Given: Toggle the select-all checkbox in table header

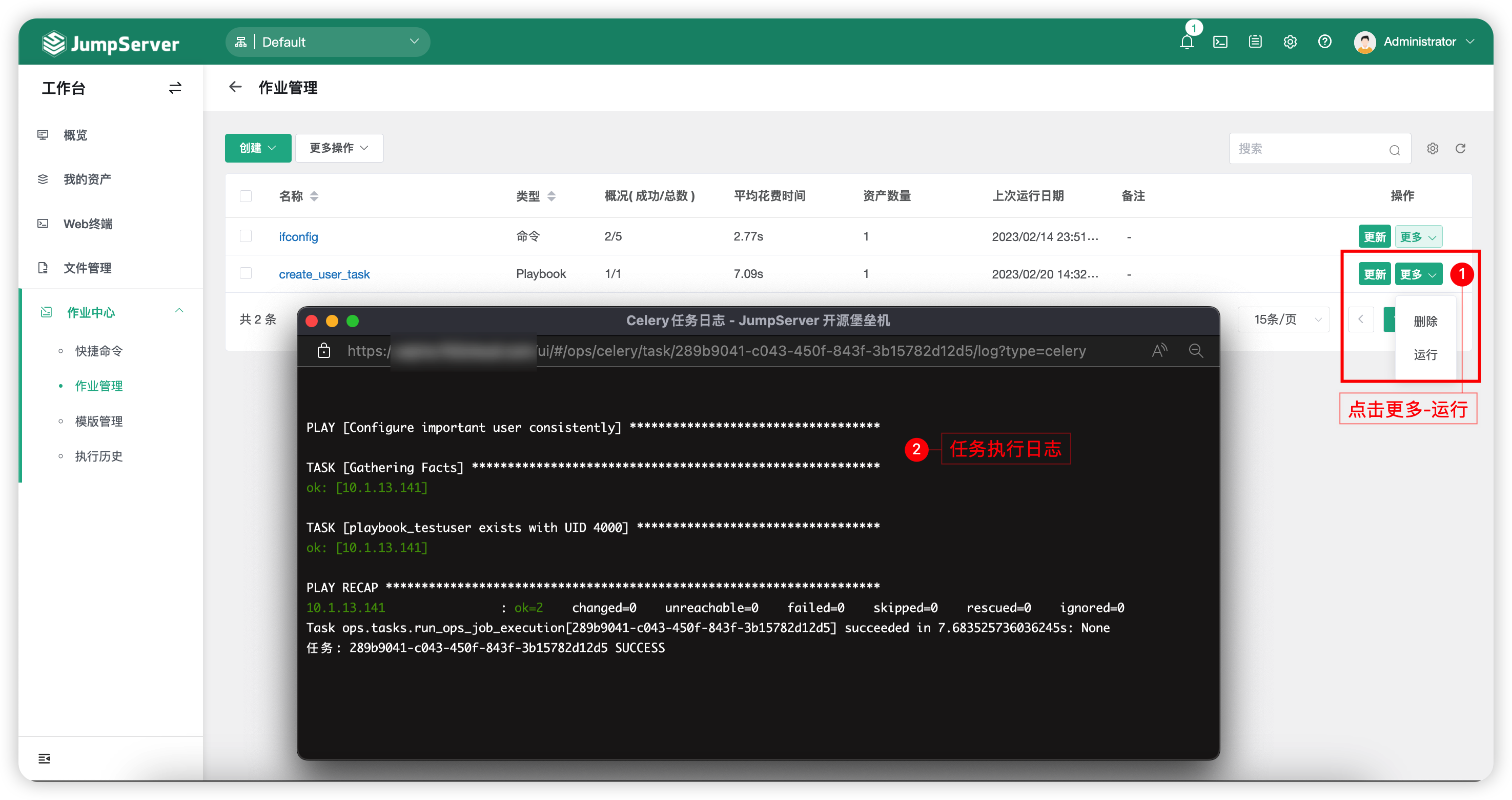Looking at the screenshot, I should (246, 196).
